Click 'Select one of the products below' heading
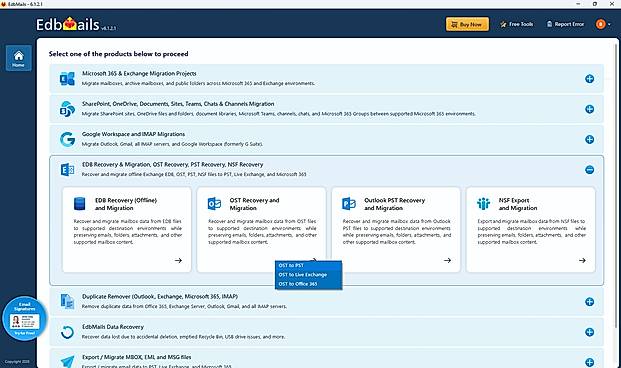The height and width of the screenshot is (368, 621). (118, 54)
